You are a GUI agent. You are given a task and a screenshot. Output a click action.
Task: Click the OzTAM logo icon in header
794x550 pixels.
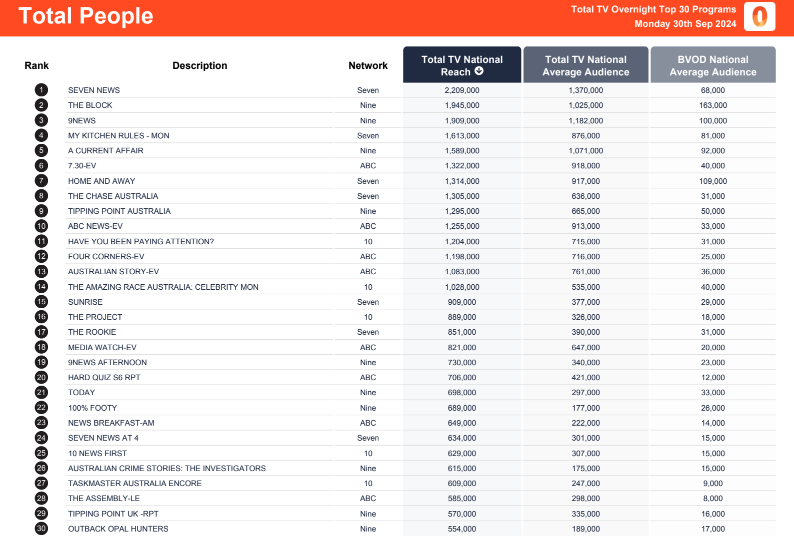click(x=759, y=16)
